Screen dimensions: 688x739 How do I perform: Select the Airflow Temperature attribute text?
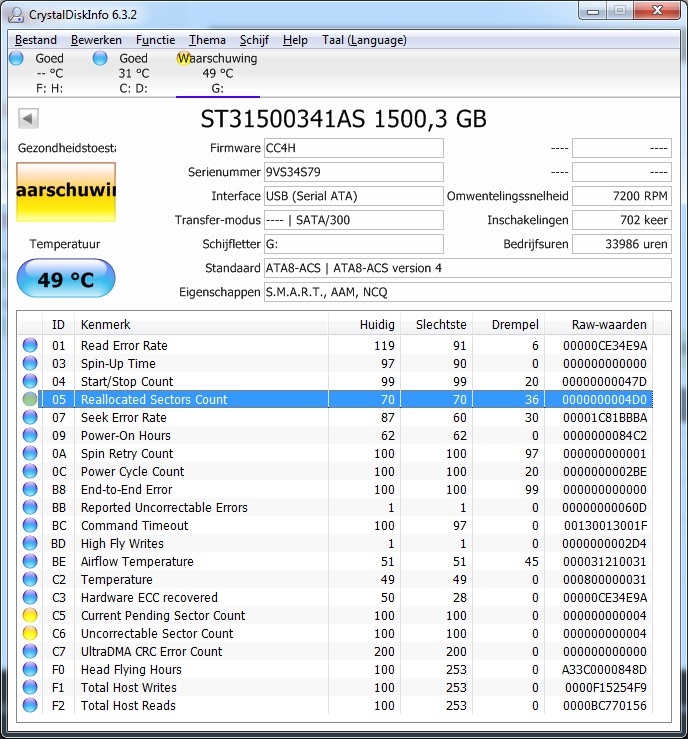(137, 561)
